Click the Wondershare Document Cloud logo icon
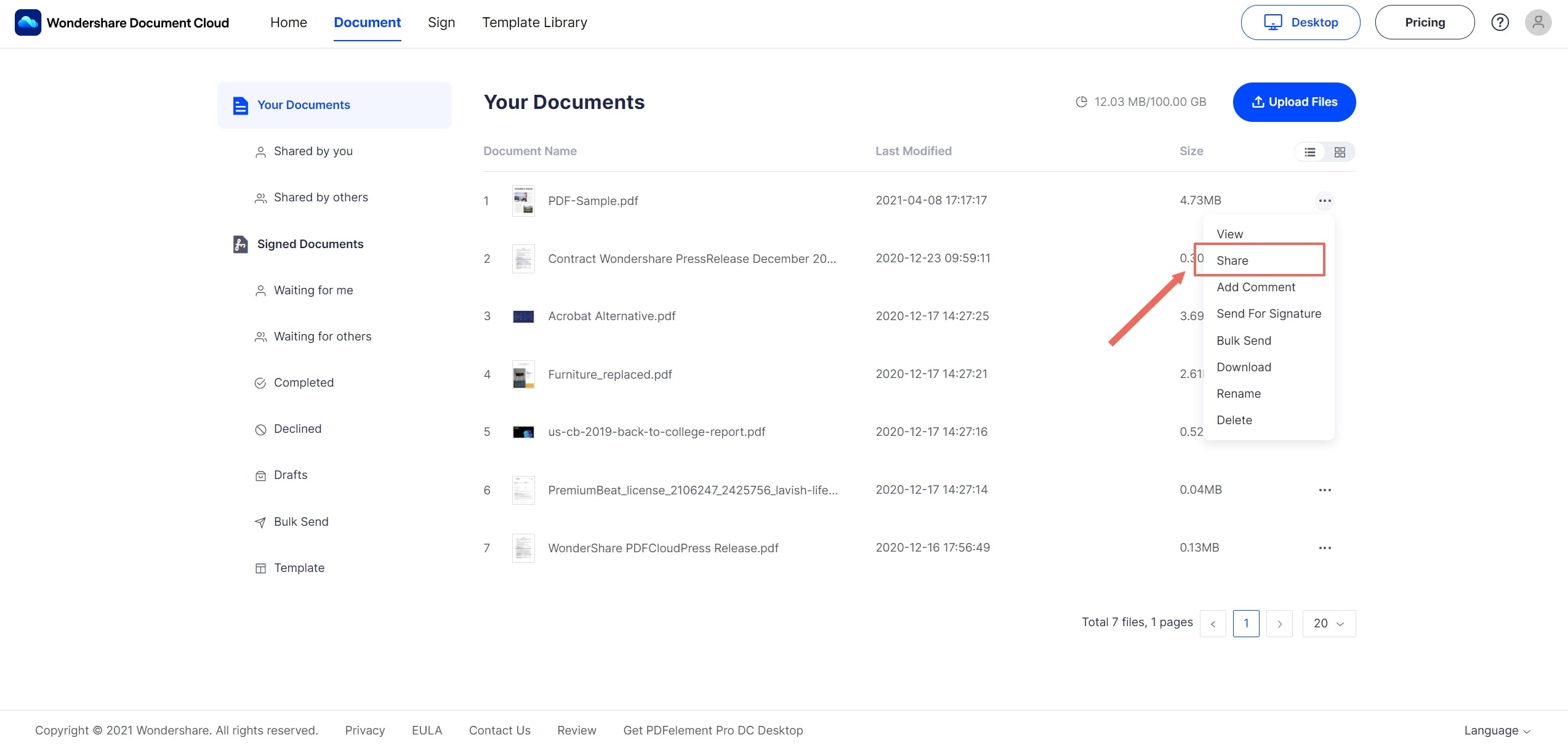 coord(28,22)
